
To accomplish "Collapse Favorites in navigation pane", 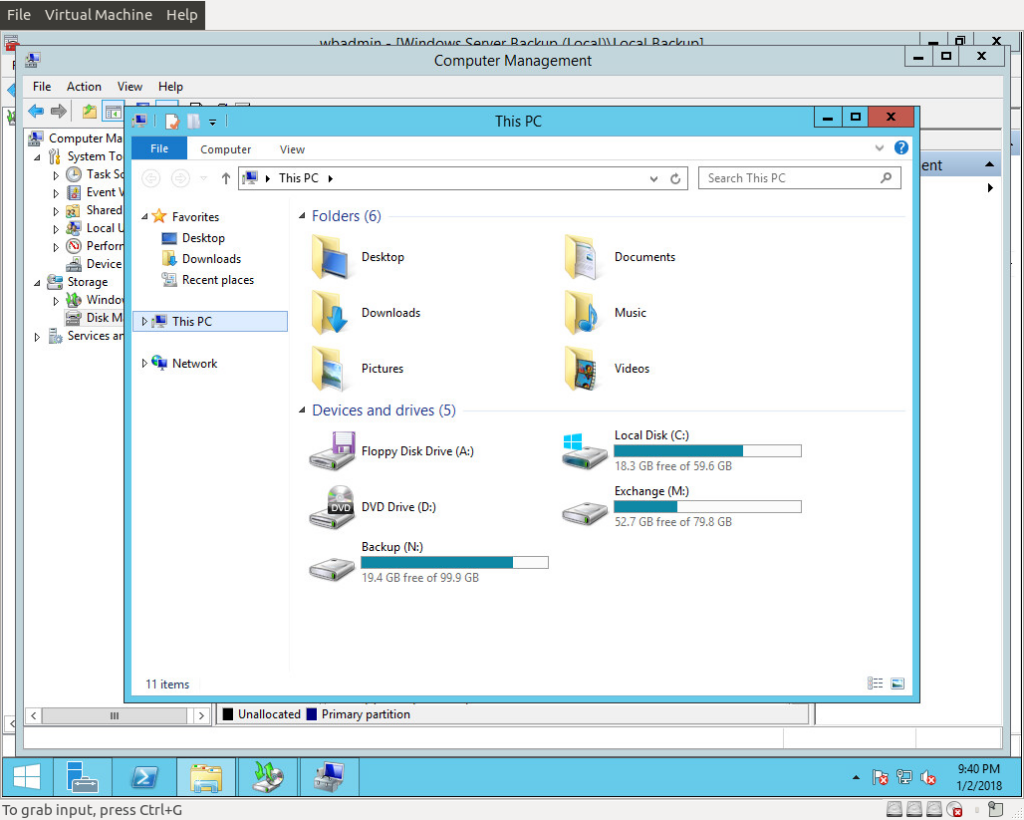I will 144,217.
